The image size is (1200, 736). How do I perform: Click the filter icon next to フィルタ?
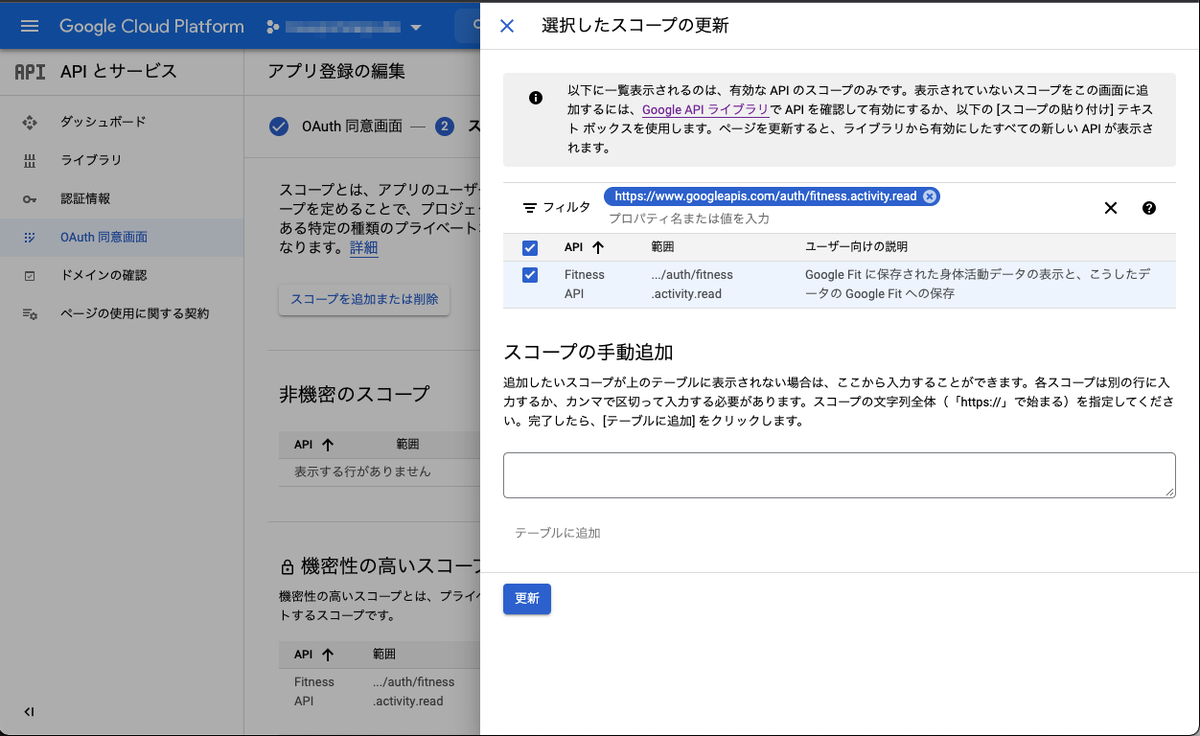tap(530, 208)
